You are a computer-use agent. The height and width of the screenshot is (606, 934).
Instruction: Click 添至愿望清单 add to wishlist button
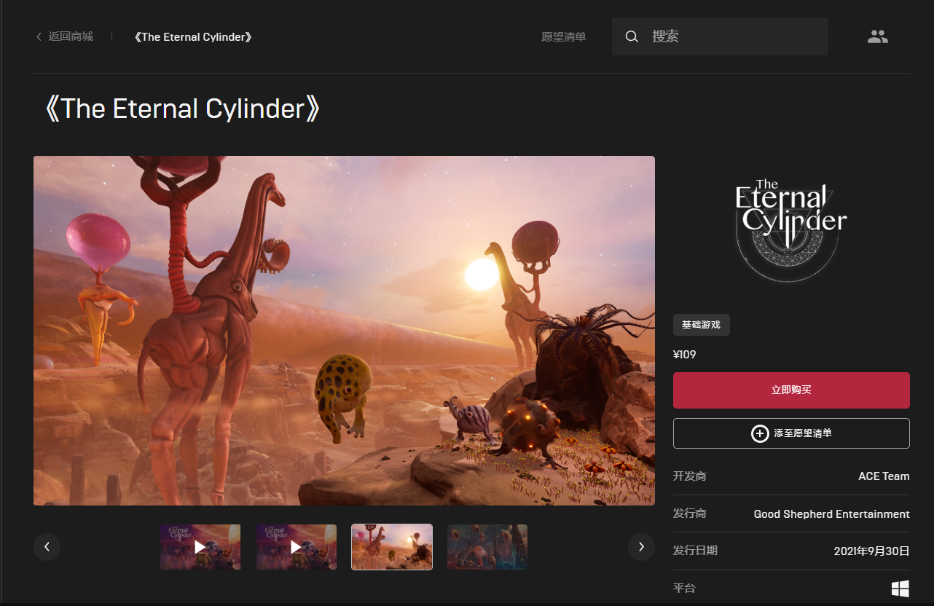click(791, 433)
